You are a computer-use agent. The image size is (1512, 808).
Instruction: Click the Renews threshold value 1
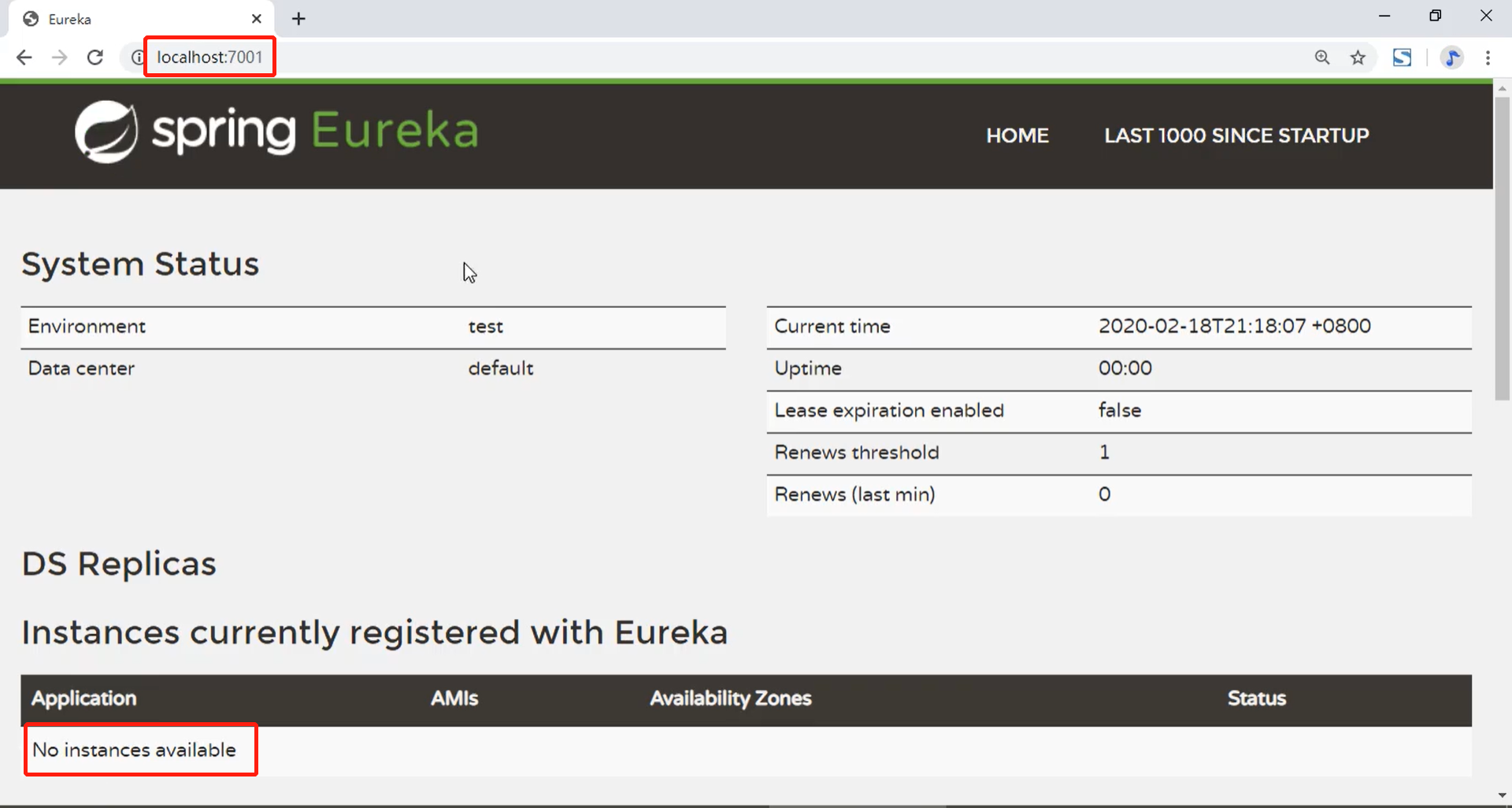(1104, 452)
